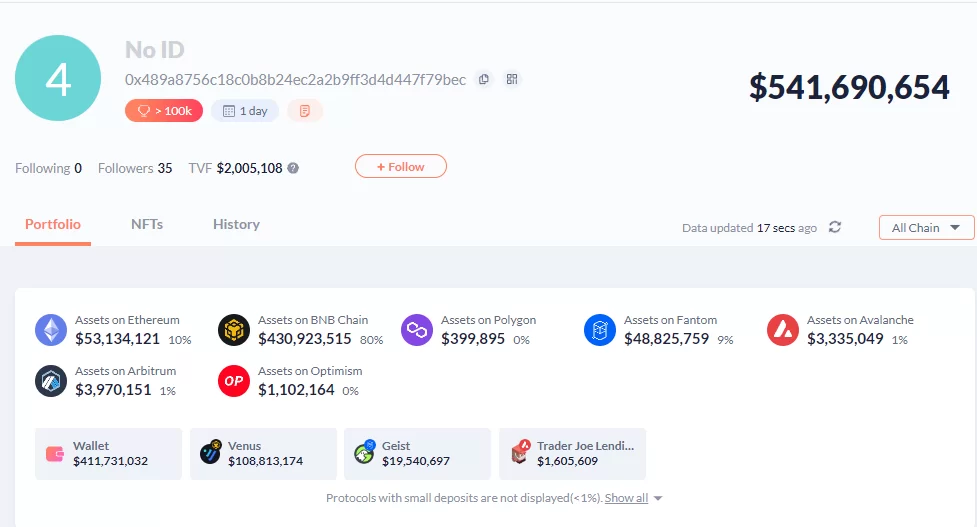Viewport: 977px width, 527px height.
Task: Click the profile avatar with number 4
Action: (58, 78)
